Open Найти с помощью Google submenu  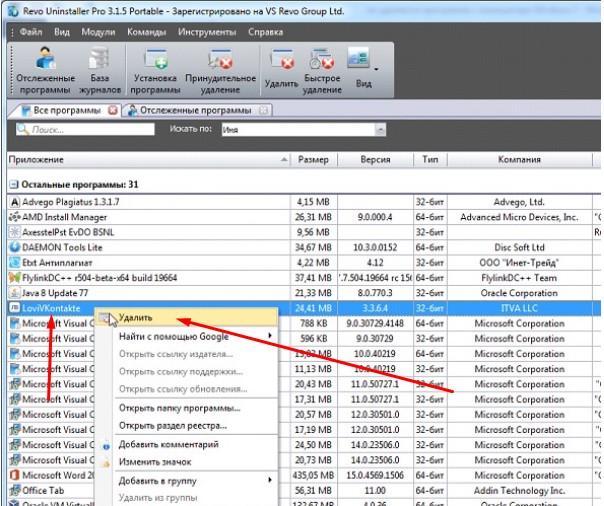186,337
